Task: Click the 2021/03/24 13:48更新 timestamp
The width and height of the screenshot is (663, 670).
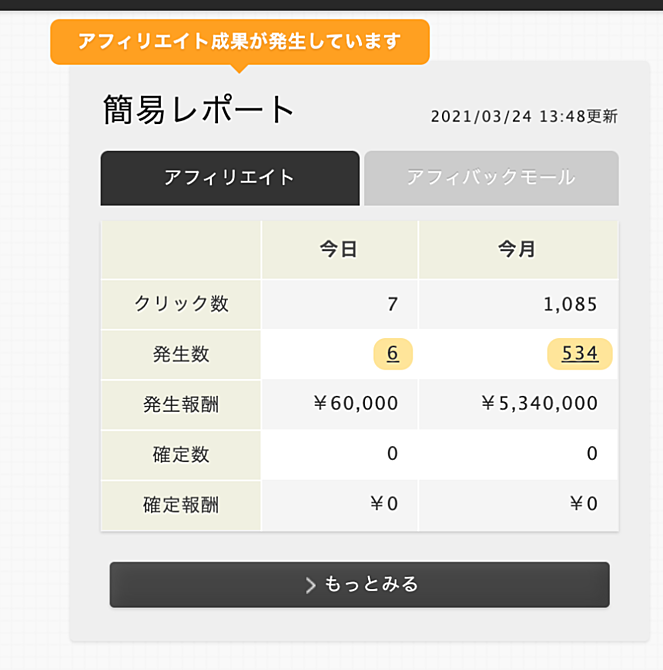Action: point(524,116)
